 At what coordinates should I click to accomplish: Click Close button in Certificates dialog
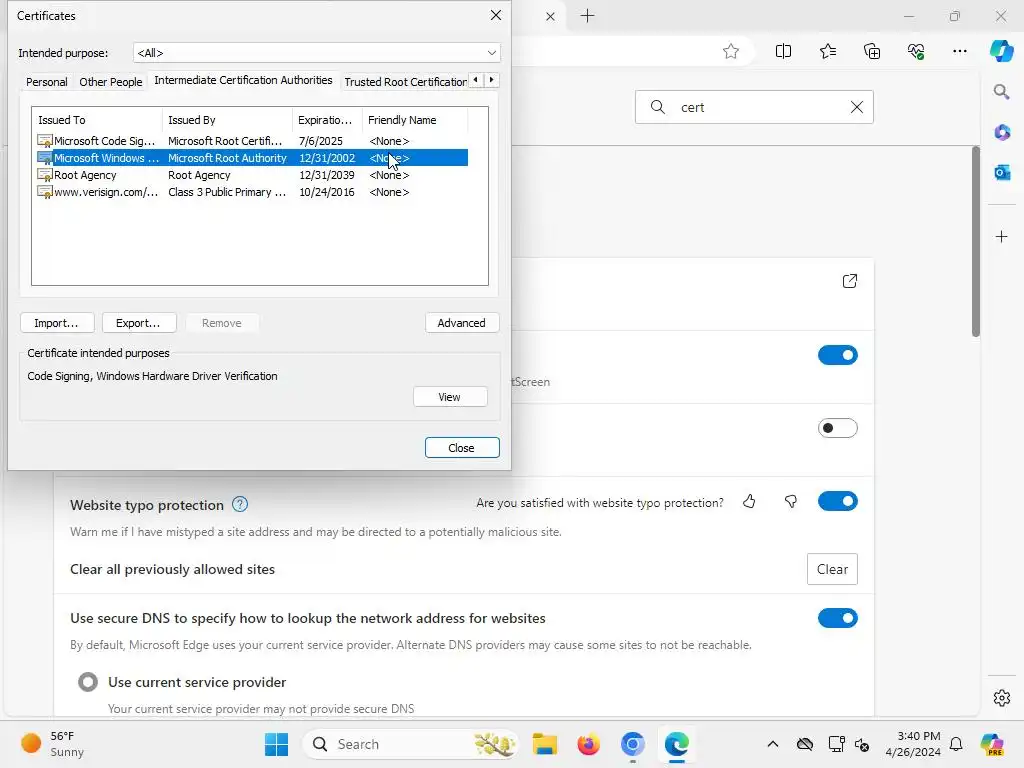pos(462,448)
